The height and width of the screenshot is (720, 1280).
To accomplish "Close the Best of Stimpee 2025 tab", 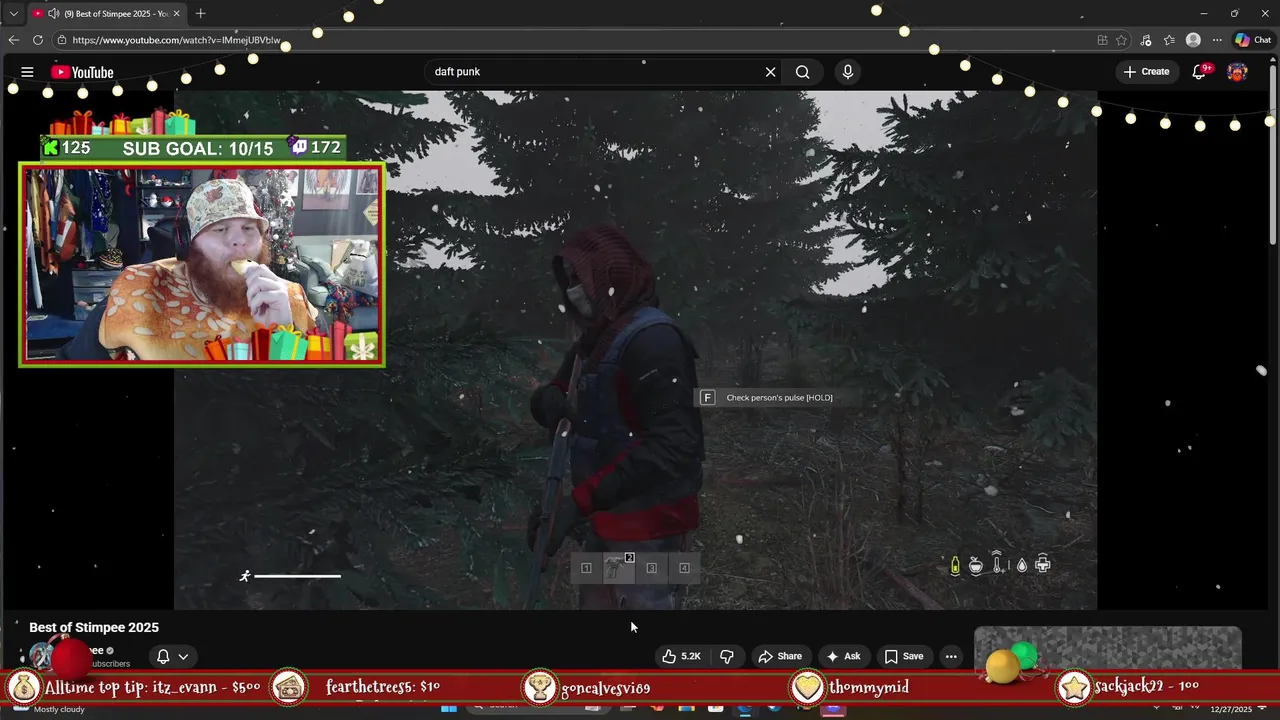I will (177, 14).
